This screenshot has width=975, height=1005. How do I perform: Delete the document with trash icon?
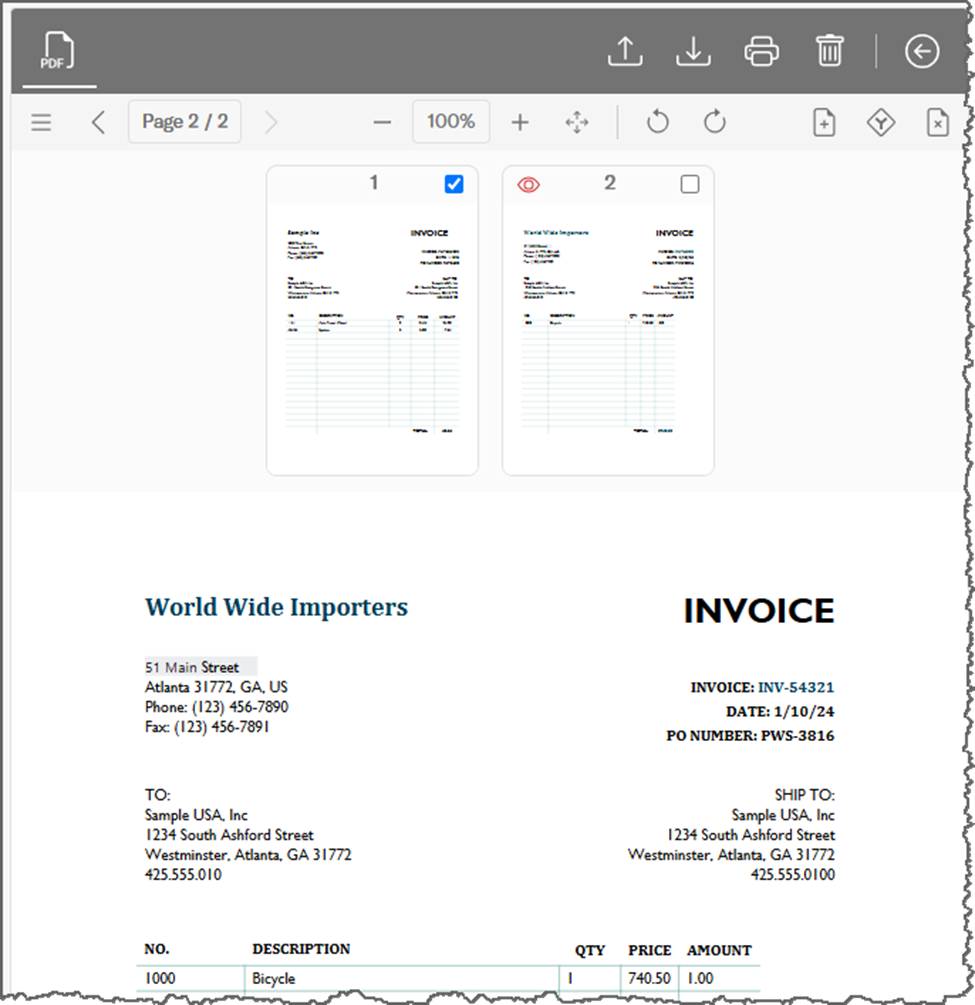coord(829,51)
